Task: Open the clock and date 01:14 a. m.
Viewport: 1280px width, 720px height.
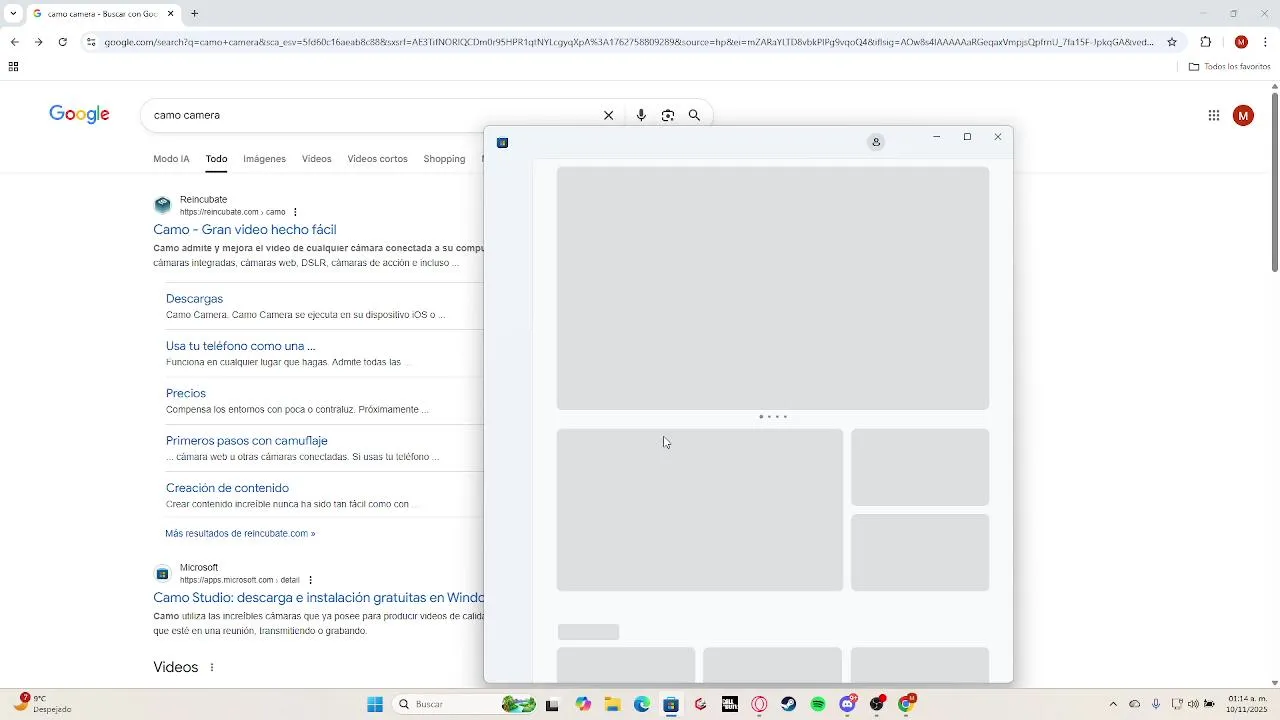Action: [1248, 704]
